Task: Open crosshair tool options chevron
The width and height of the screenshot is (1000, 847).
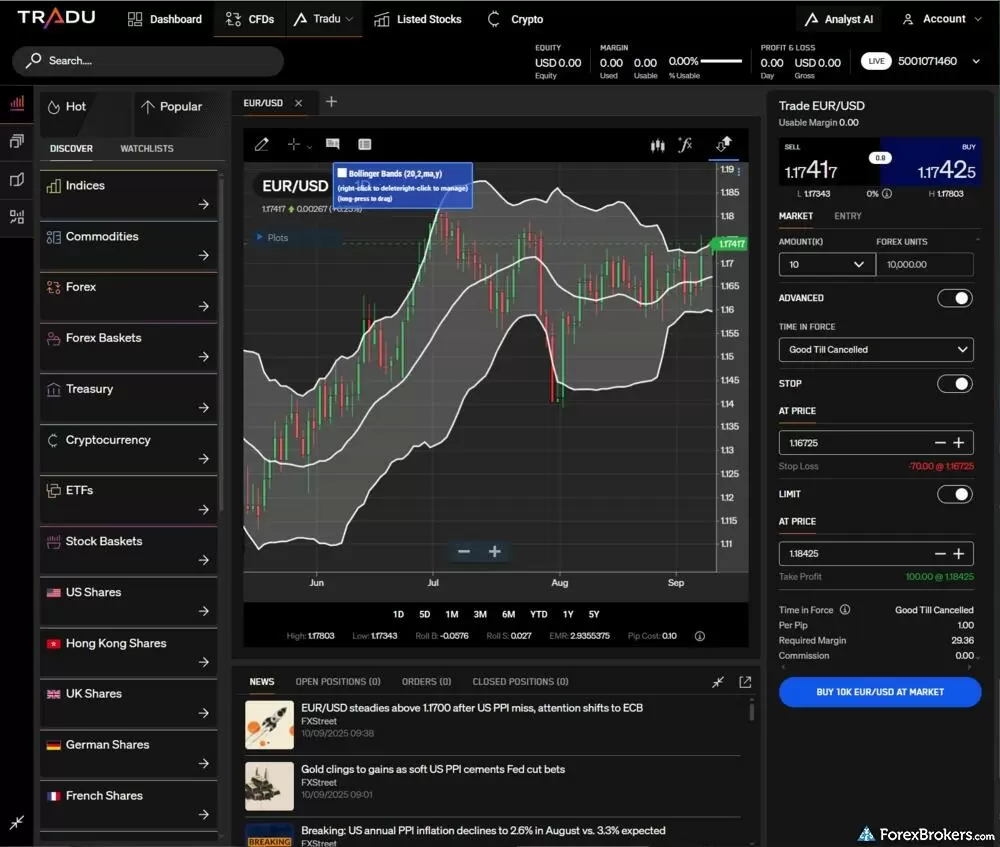Action: 309,147
